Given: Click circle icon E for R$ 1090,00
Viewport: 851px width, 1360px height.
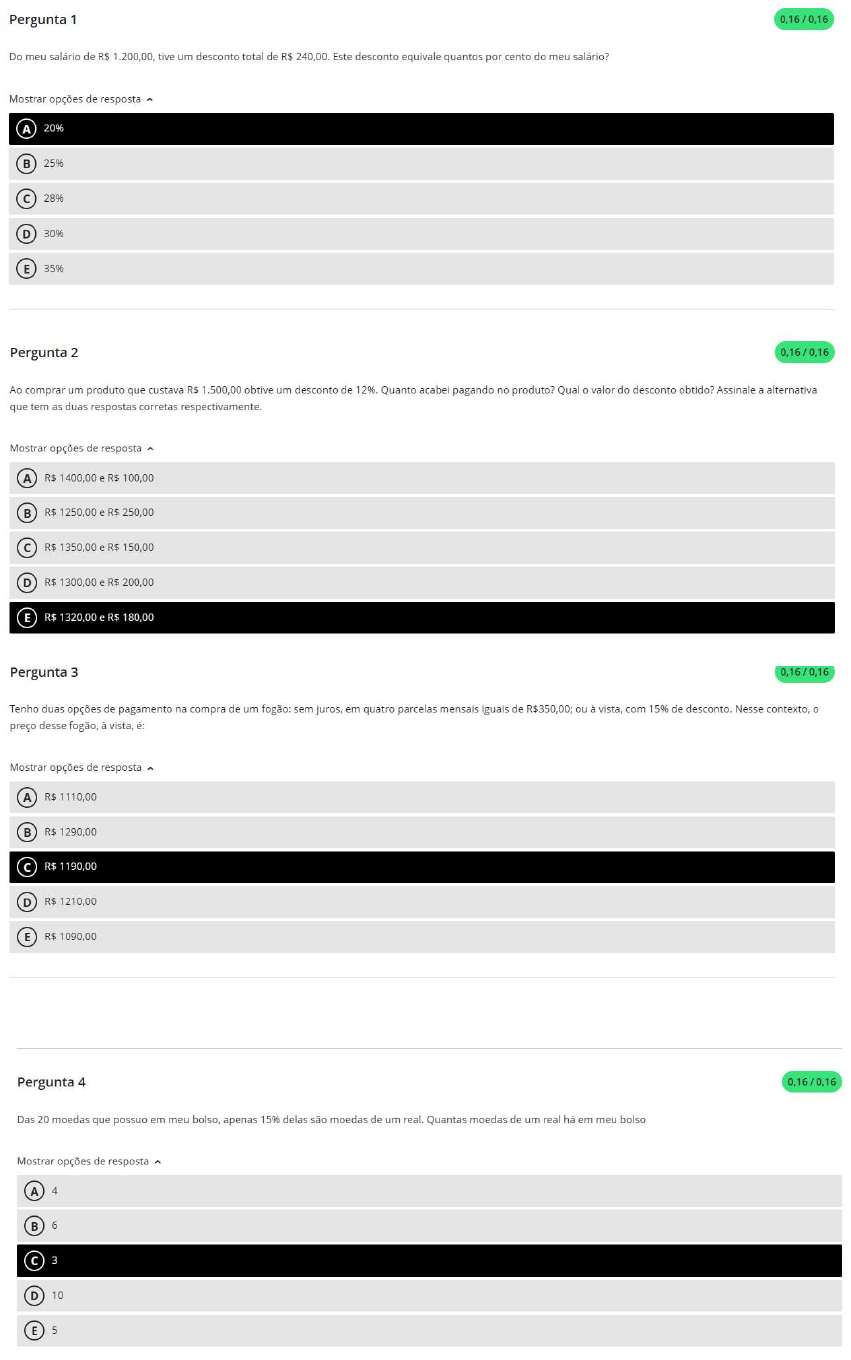Looking at the screenshot, I should click(x=28, y=937).
